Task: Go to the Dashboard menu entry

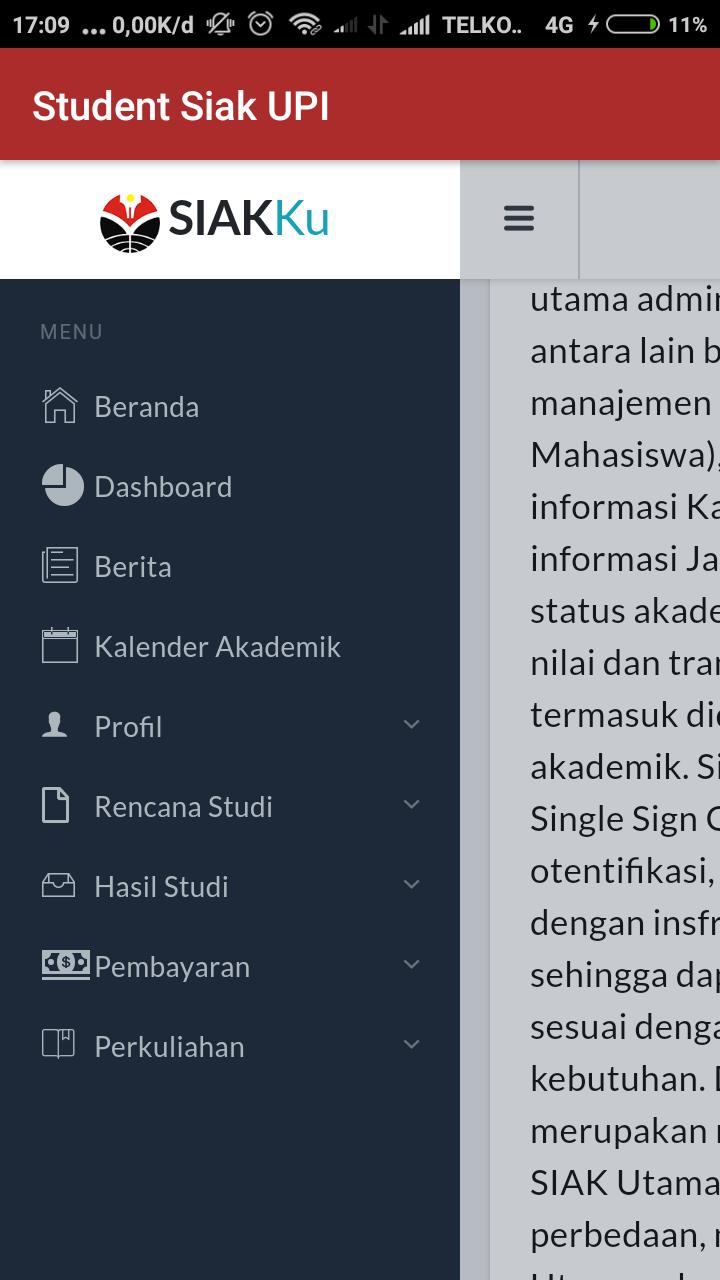Action: 163,487
